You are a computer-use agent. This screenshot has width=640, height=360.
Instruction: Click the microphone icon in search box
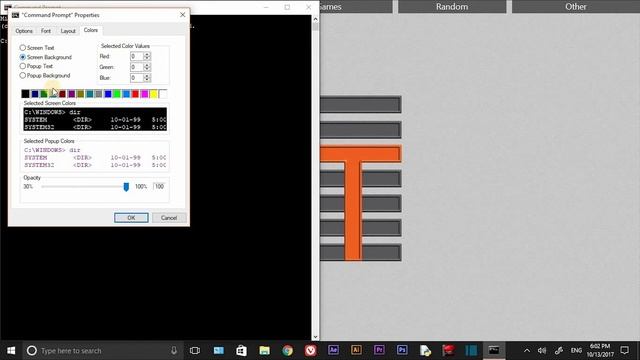174,351
